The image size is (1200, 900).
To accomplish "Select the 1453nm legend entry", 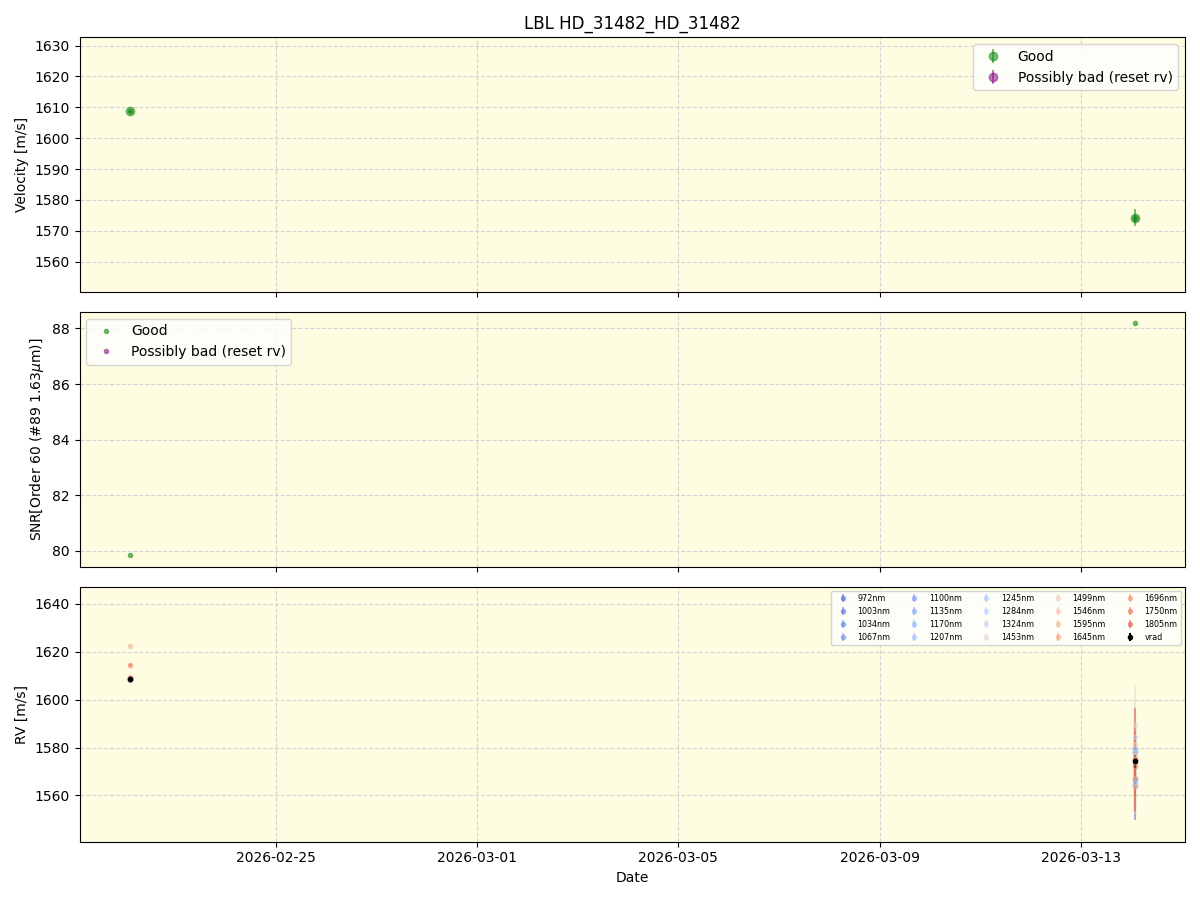I will (987, 637).
